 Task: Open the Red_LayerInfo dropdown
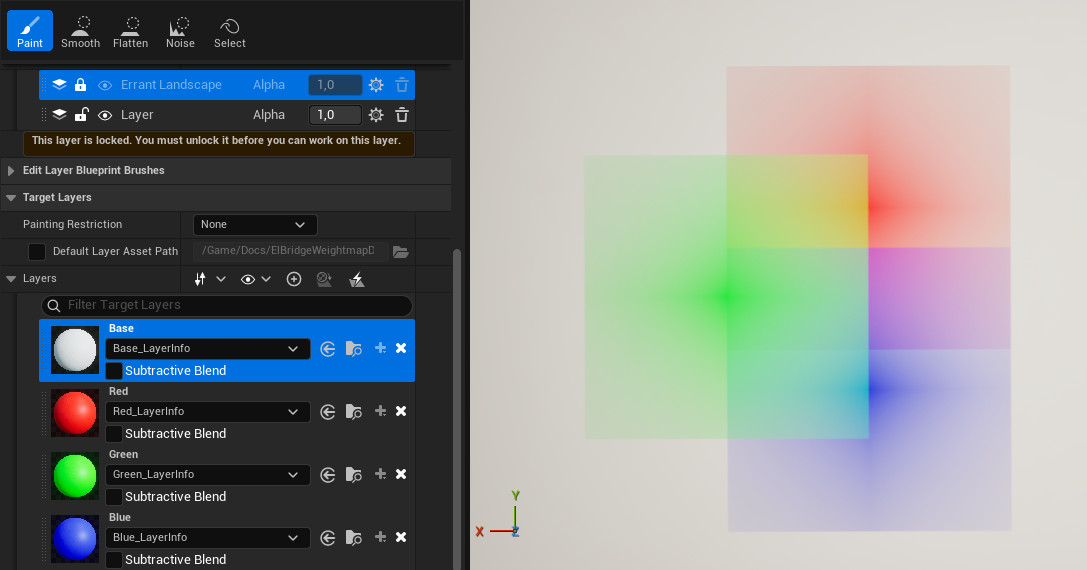tap(207, 412)
